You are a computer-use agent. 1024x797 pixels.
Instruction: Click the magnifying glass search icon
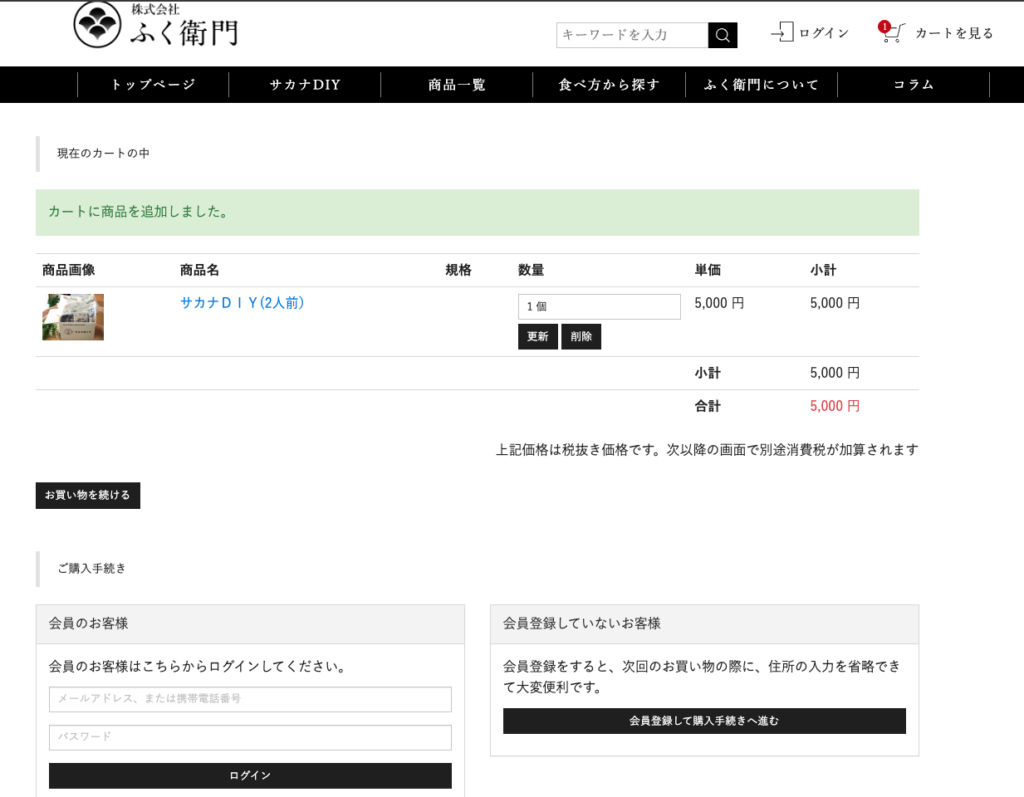(722, 35)
